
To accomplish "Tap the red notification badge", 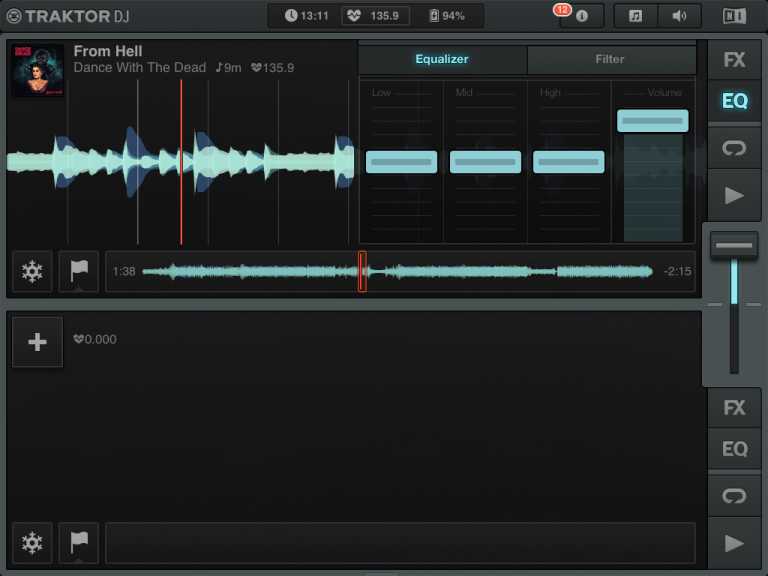I will [562, 9].
